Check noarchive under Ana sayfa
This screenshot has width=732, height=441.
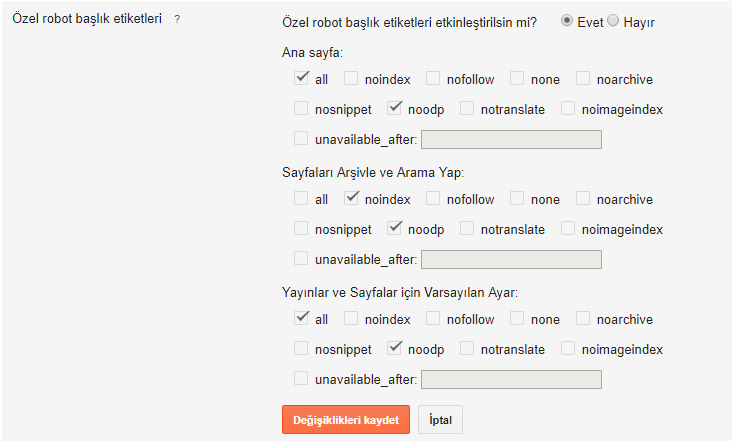click(x=583, y=78)
